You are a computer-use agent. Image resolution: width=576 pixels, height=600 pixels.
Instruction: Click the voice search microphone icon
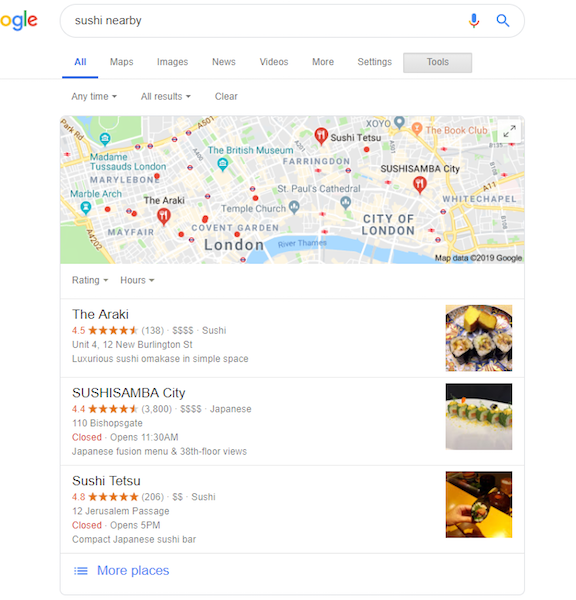[x=474, y=20]
